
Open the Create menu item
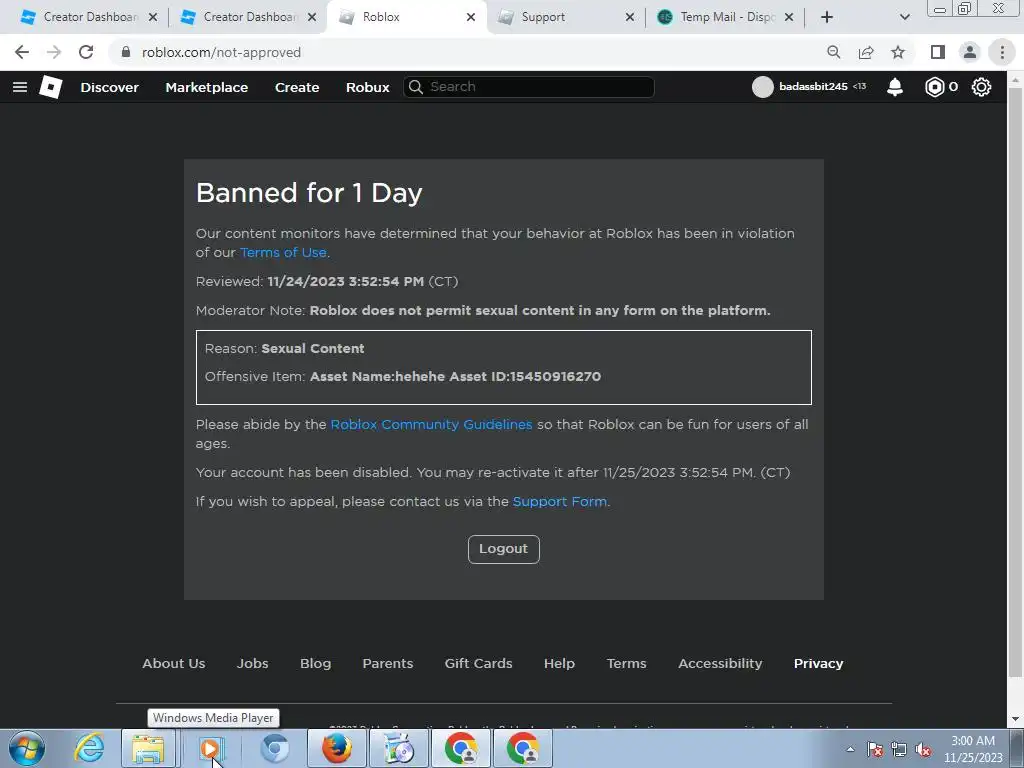click(x=297, y=88)
